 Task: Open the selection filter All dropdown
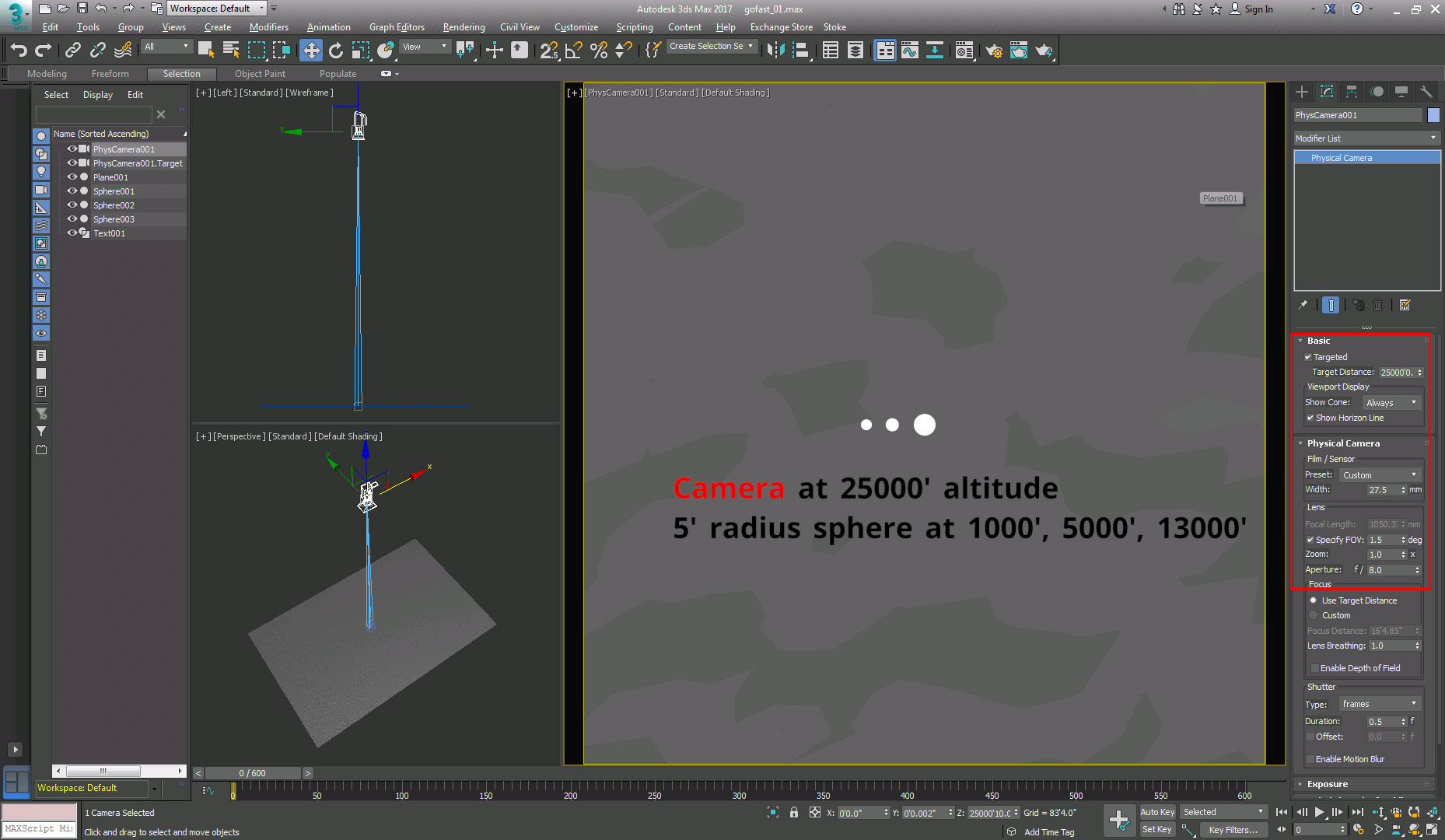click(x=166, y=47)
